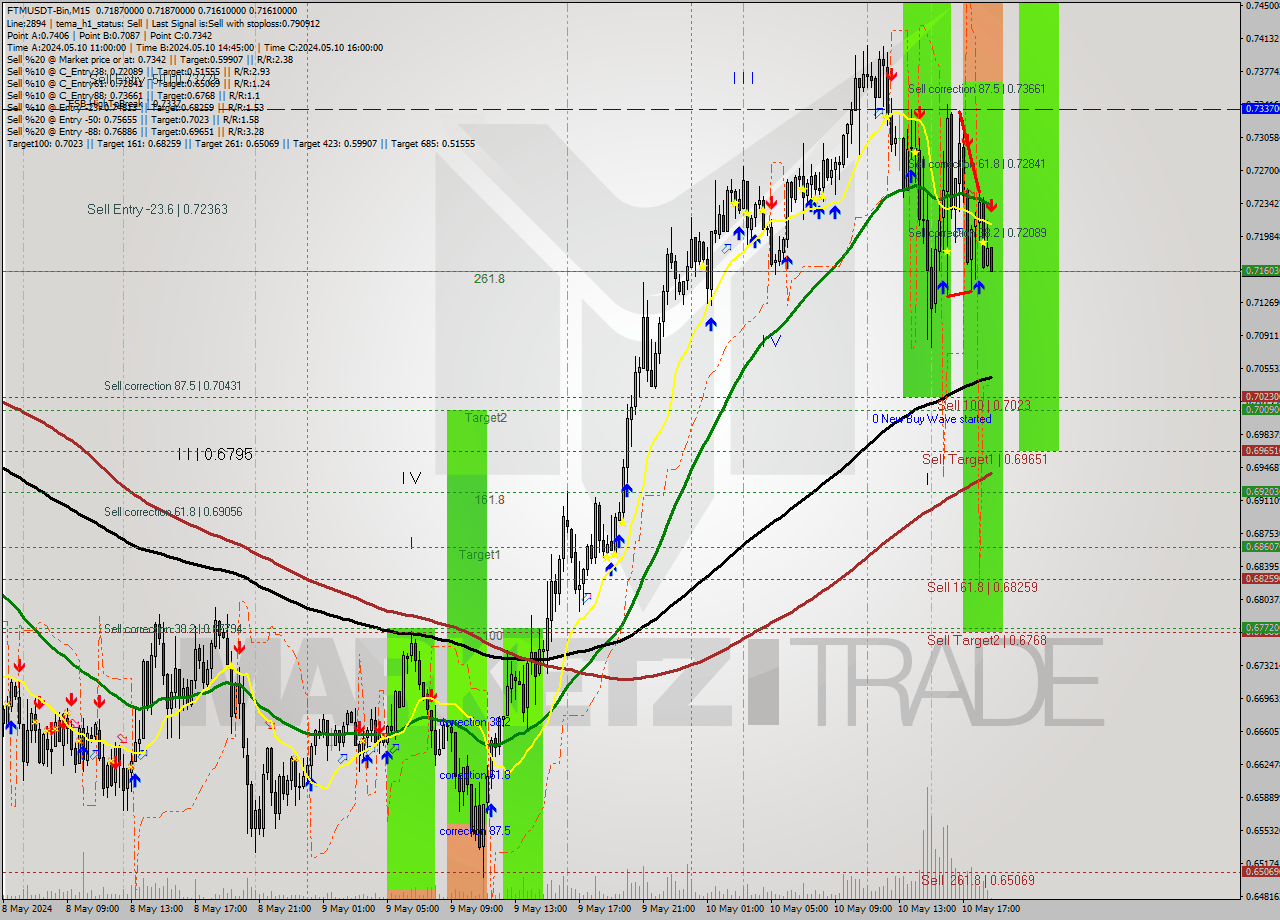Click the 'Target2' label on green bar
1280x920 pixels.
click(x=486, y=418)
